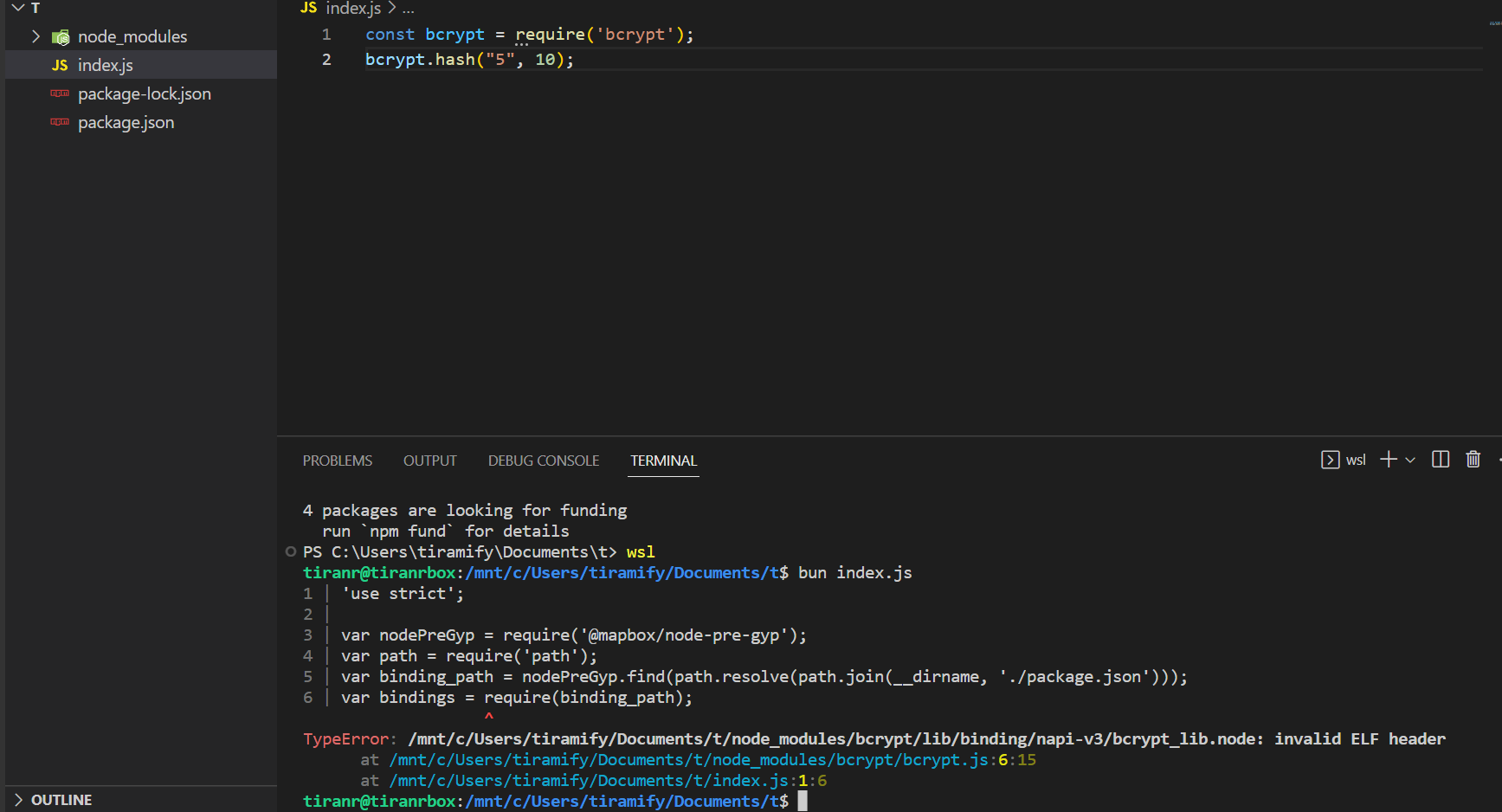Collapse the T explorer folder
Image resolution: width=1502 pixels, height=812 pixels.
19,8
